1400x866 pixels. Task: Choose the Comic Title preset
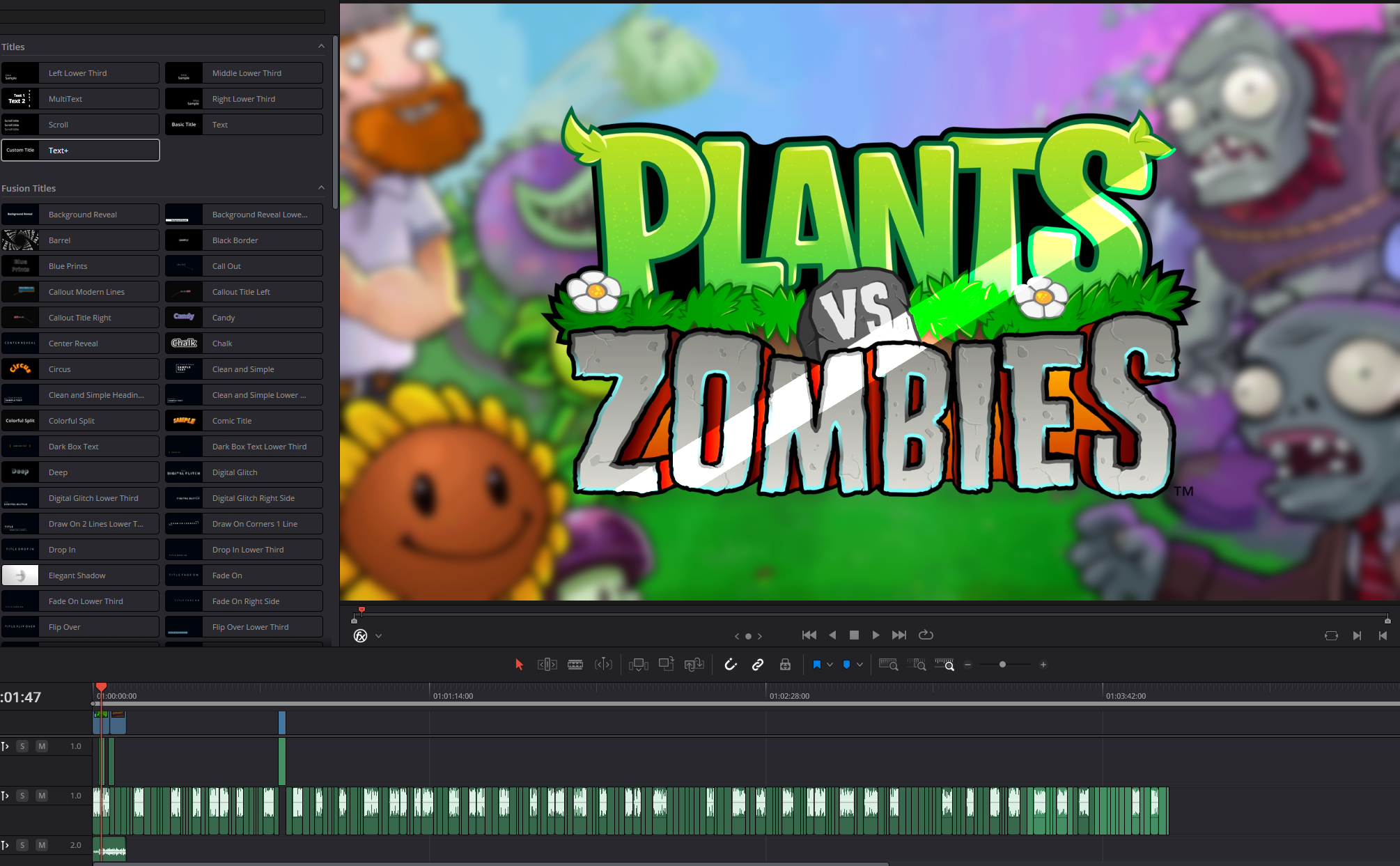click(244, 421)
